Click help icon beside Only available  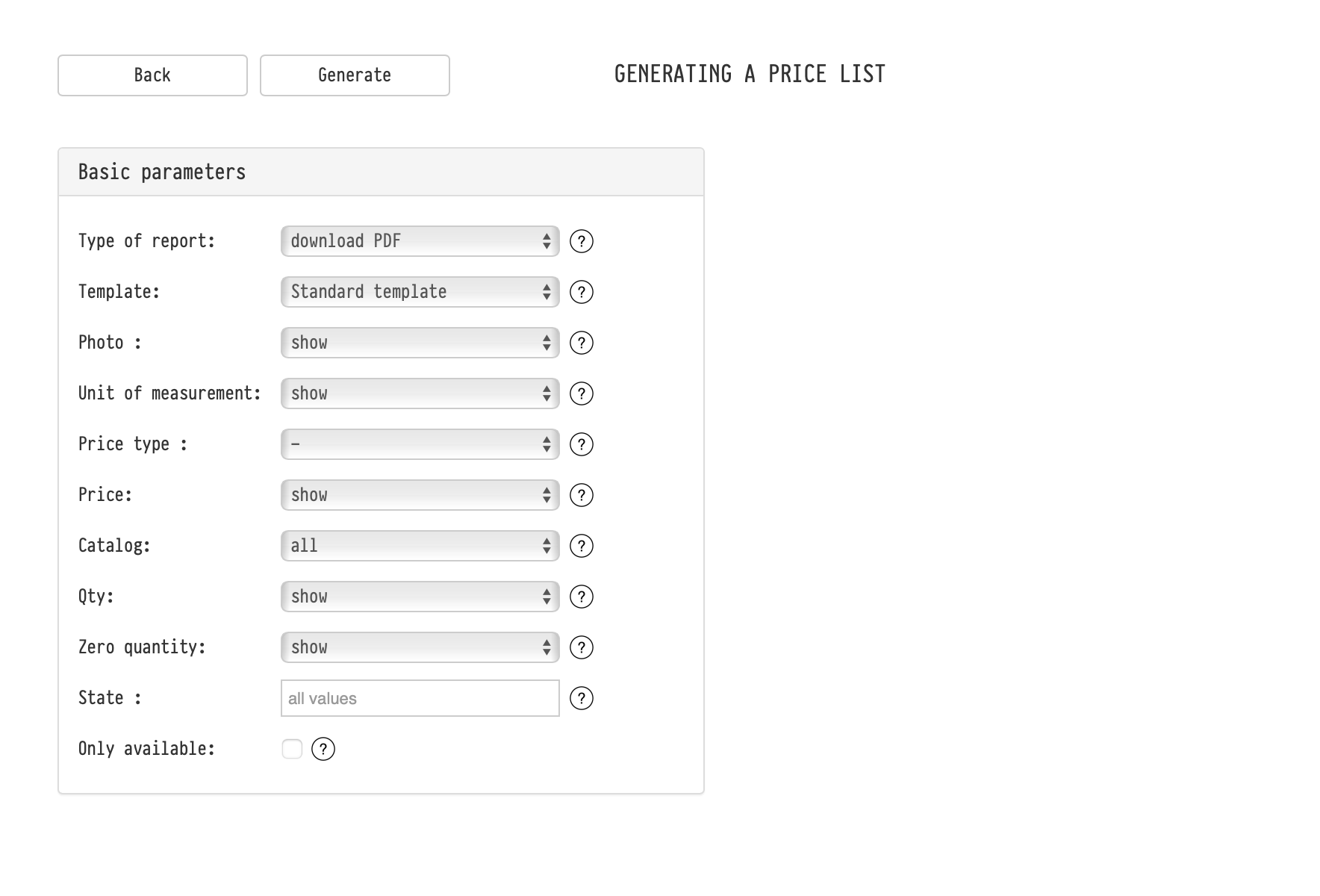[x=323, y=749]
